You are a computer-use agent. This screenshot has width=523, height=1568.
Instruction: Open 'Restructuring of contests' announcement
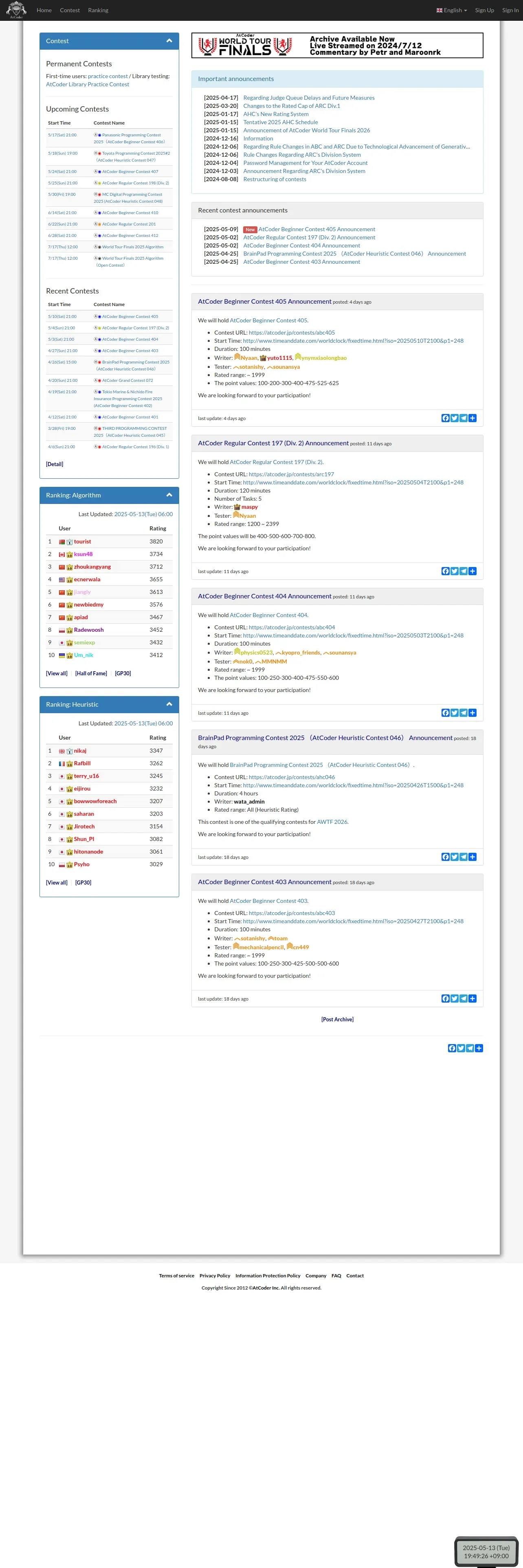[x=275, y=179]
